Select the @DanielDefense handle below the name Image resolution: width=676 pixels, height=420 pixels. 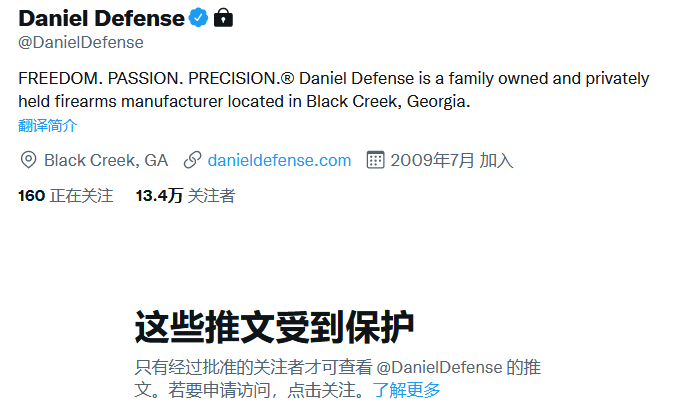coord(81,42)
